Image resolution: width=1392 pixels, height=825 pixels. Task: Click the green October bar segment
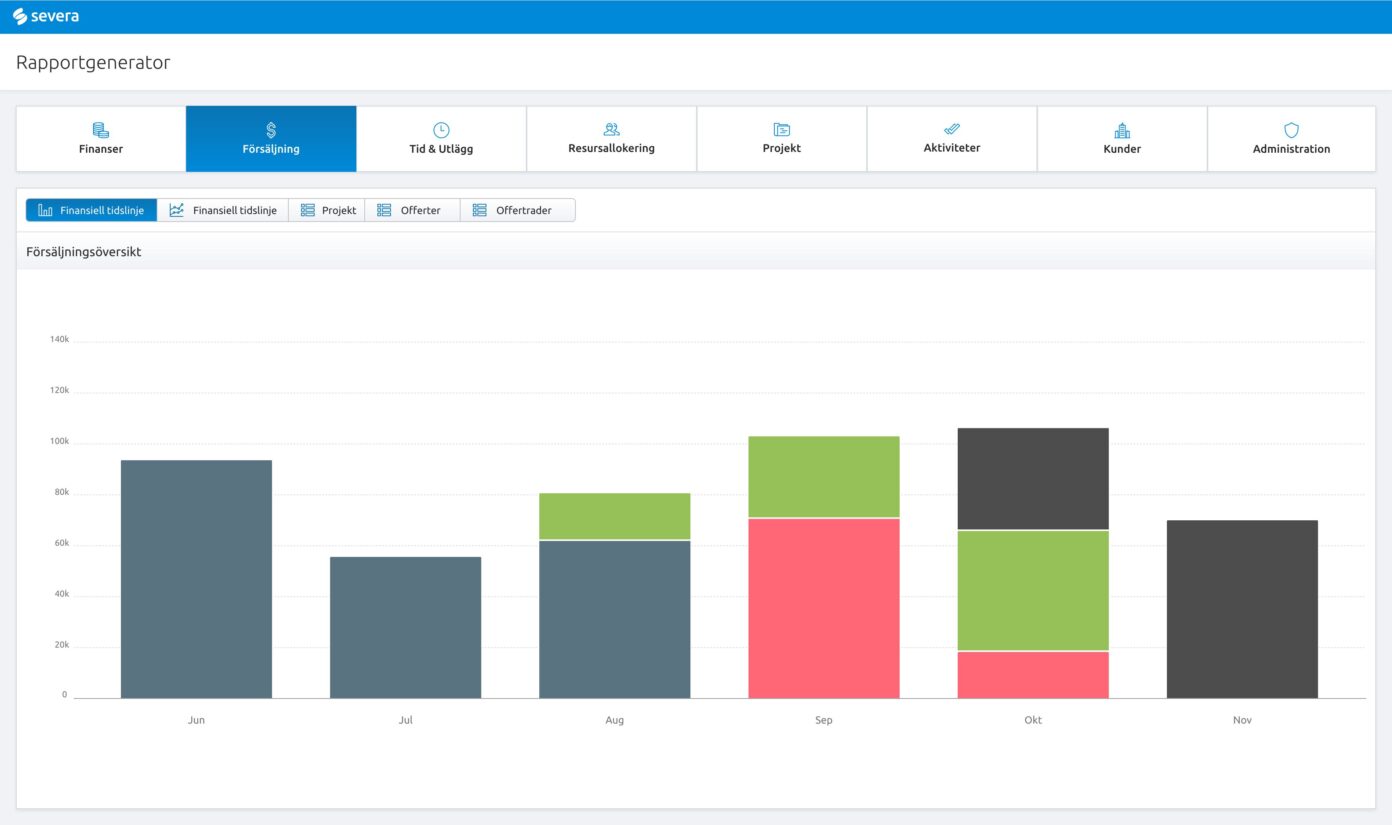1033,590
